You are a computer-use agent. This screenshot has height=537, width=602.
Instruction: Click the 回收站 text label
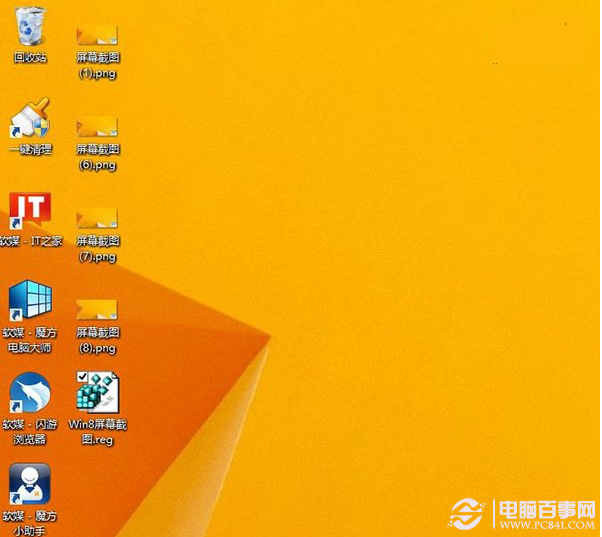[30, 58]
